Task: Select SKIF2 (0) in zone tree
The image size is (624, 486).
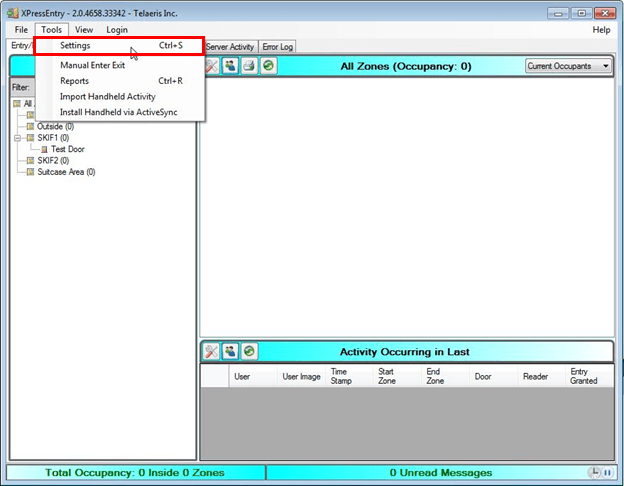Action: point(53,160)
